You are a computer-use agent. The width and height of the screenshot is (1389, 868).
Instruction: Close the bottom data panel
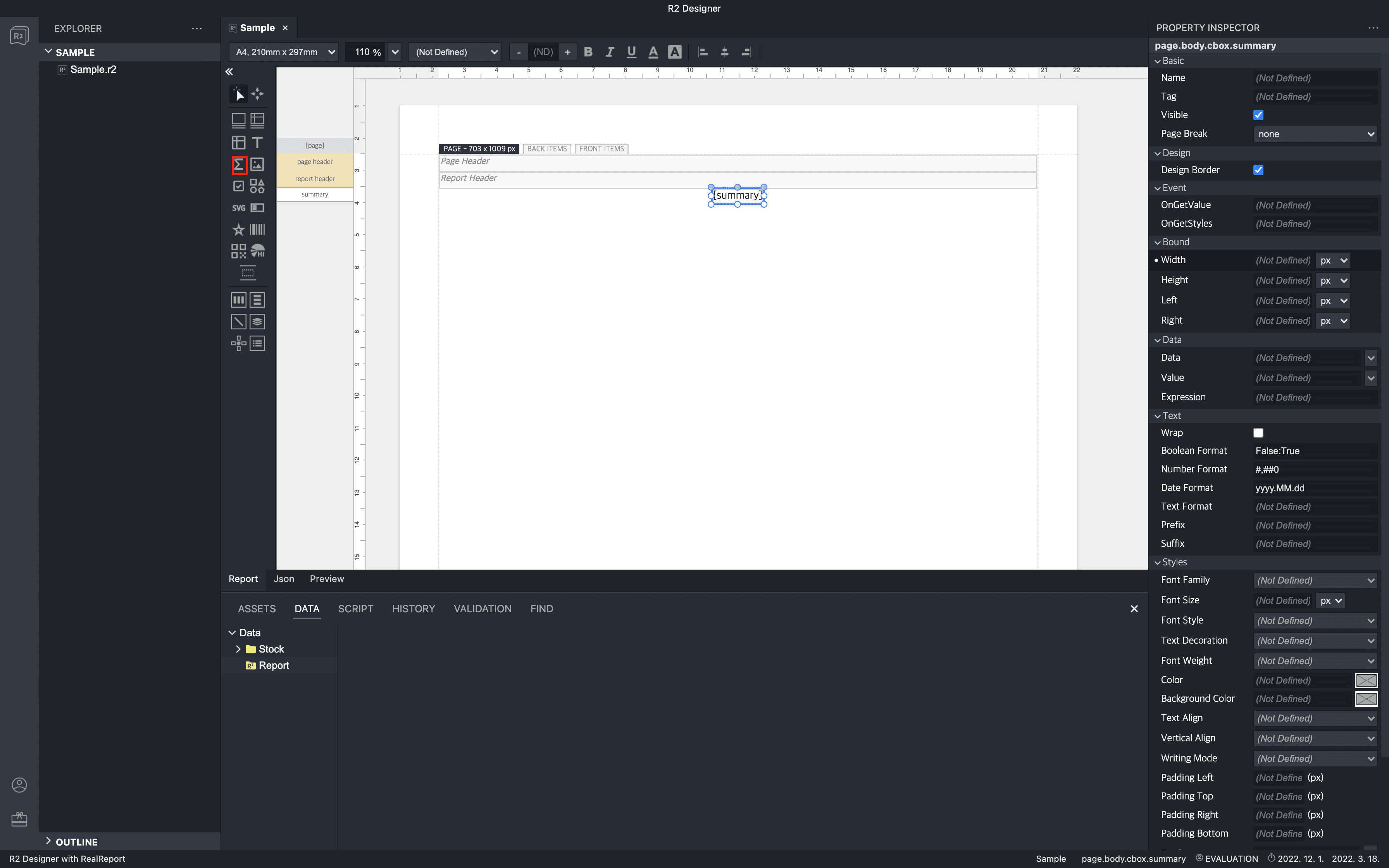pyautogui.click(x=1134, y=608)
